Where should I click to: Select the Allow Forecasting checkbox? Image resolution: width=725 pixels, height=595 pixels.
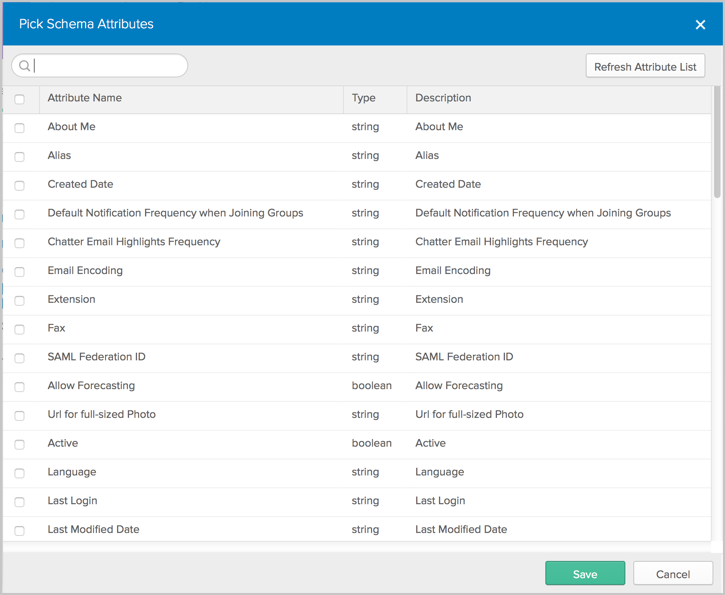point(19,387)
